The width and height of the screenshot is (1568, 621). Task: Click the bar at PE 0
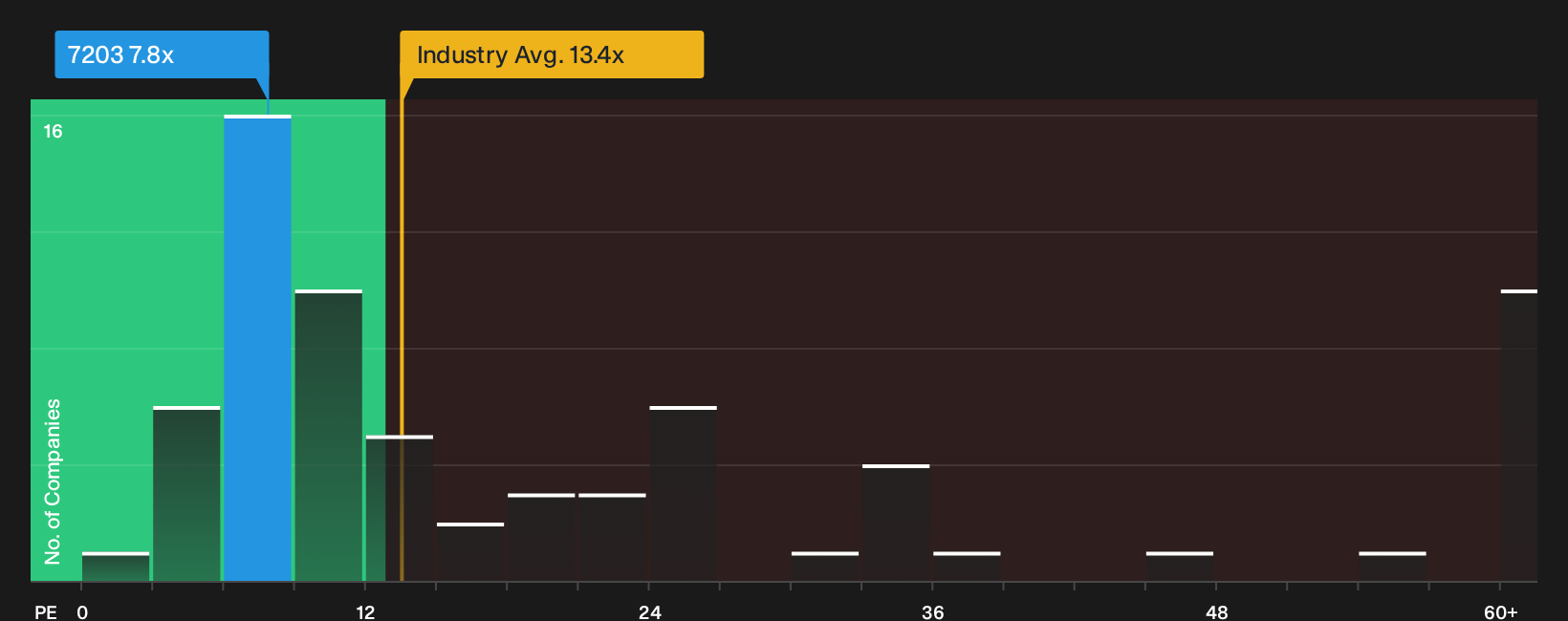(x=116, y=567)
